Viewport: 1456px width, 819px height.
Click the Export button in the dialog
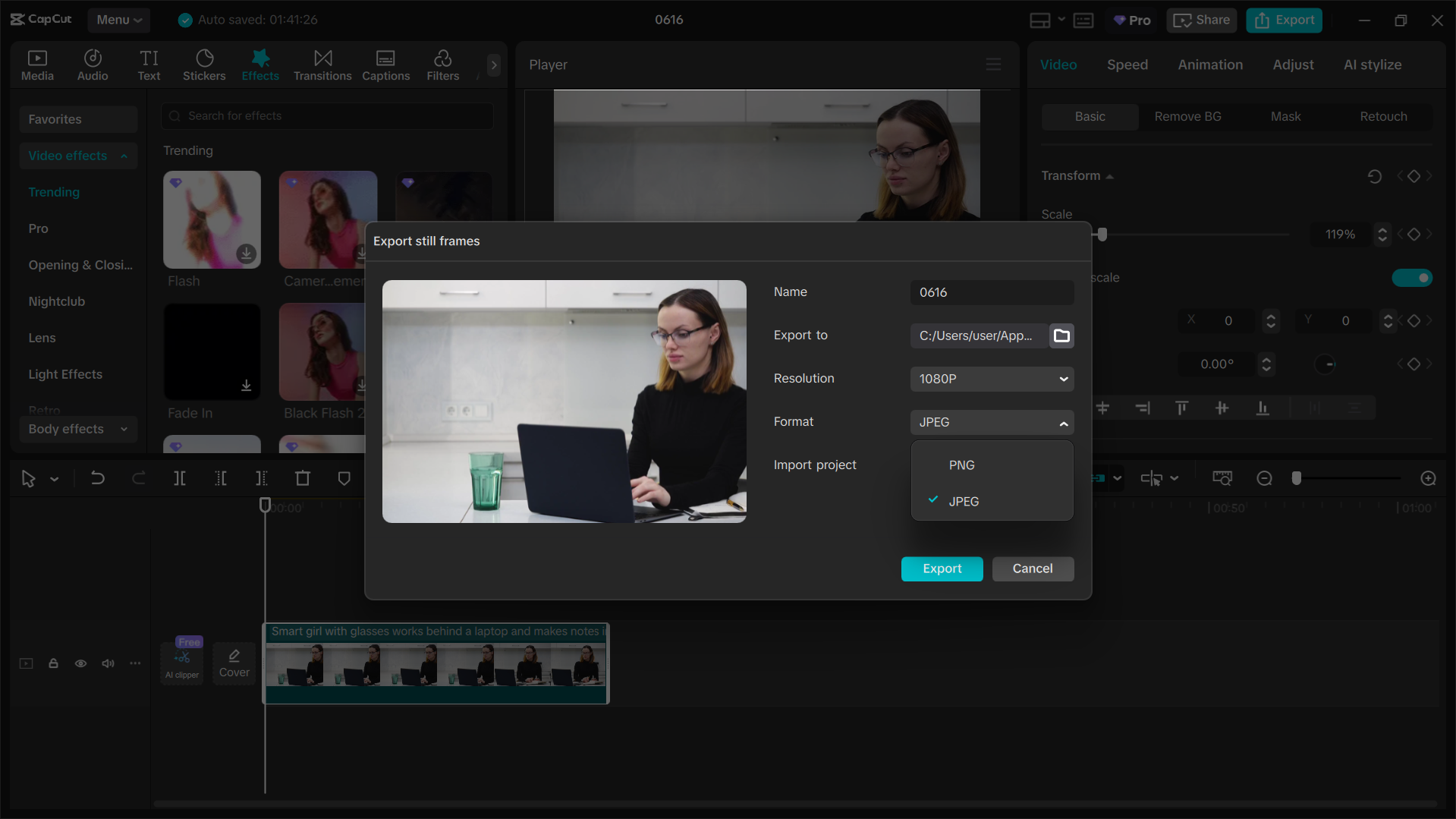click(x=942, y=569)
